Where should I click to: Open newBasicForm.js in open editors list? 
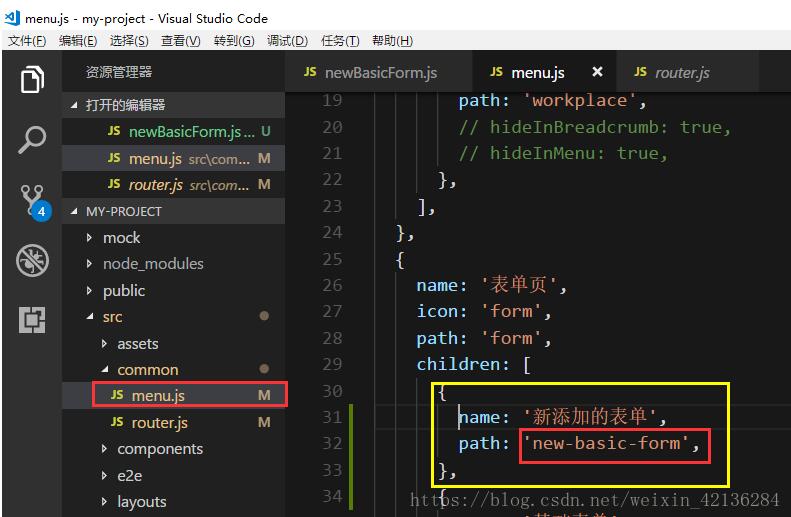click(x=174, y=132)
